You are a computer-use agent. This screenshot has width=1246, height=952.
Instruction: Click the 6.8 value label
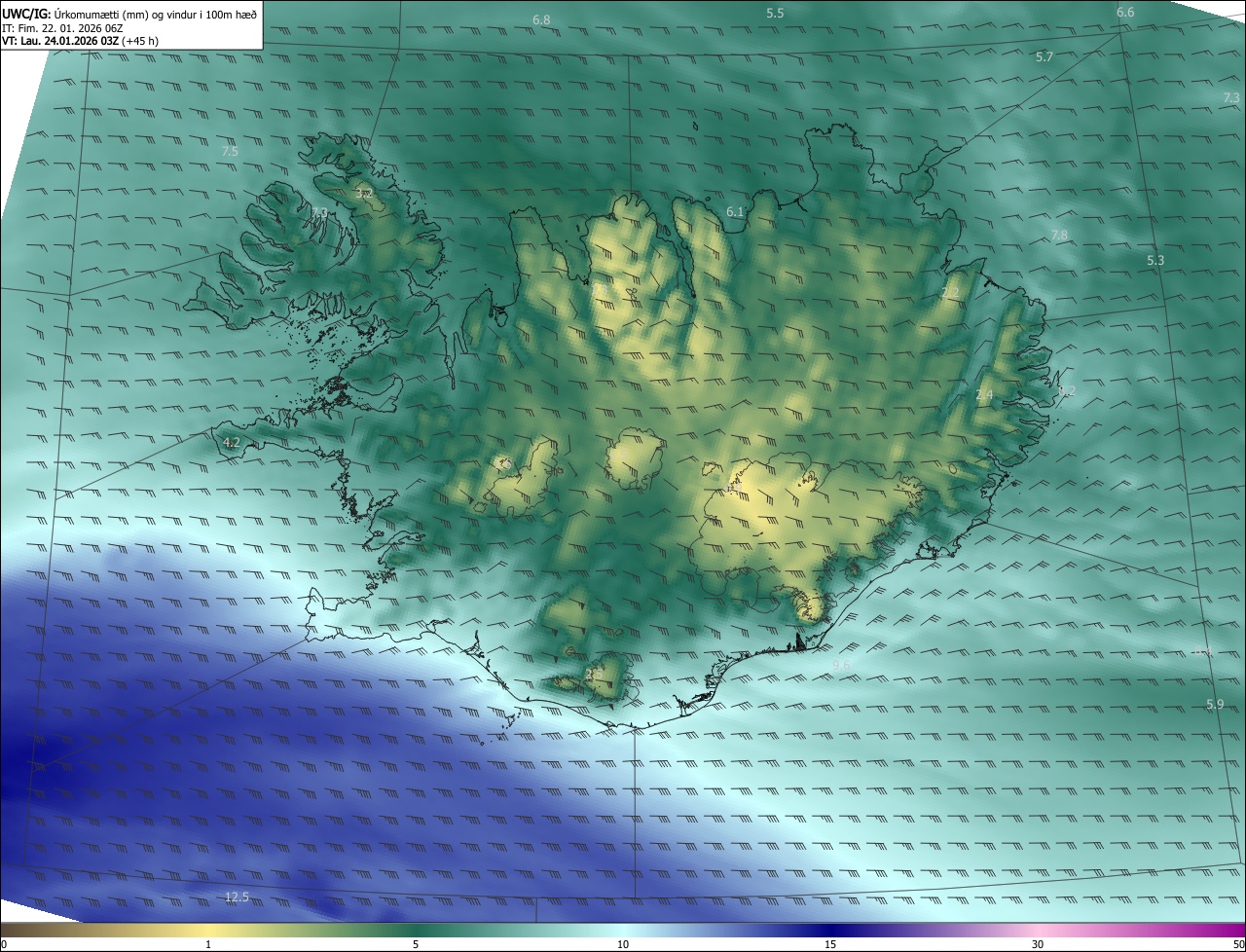541,20
